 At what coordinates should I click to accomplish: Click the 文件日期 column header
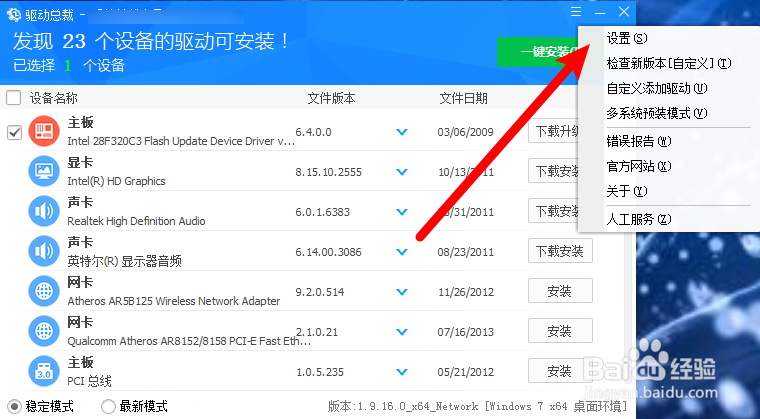(x=463, y=98)
